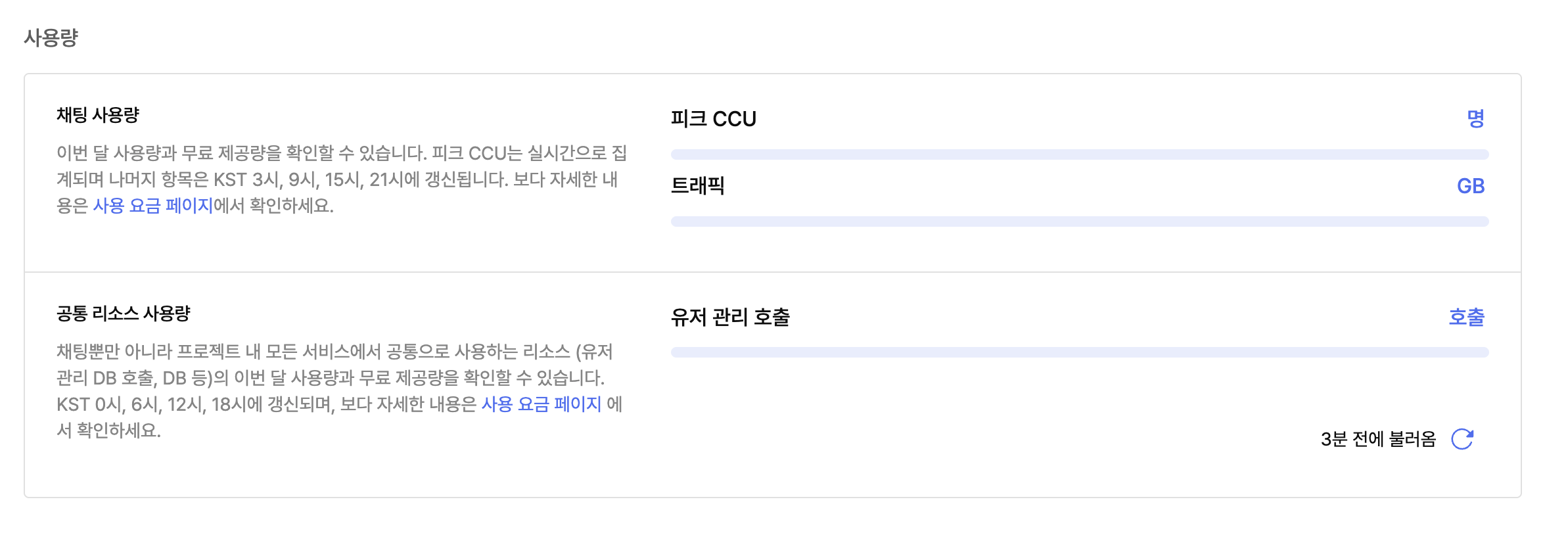Viewport: 1568px width, 535px height.
Task: Click the GB value for 트래픽
Action: click(x=1470, y=186)
